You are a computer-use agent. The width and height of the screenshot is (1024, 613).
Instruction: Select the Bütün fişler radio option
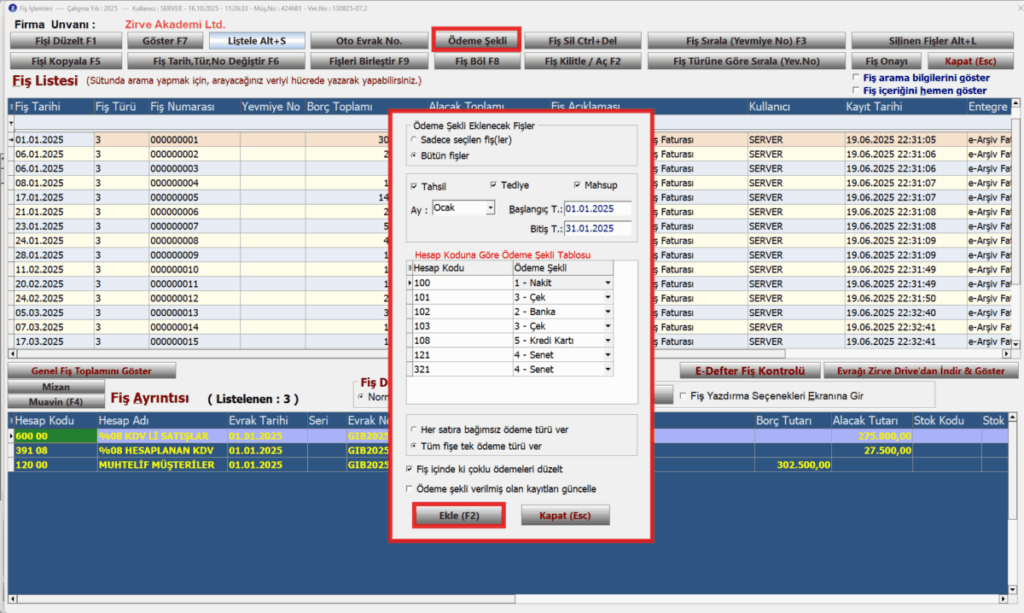pos(414,155)
